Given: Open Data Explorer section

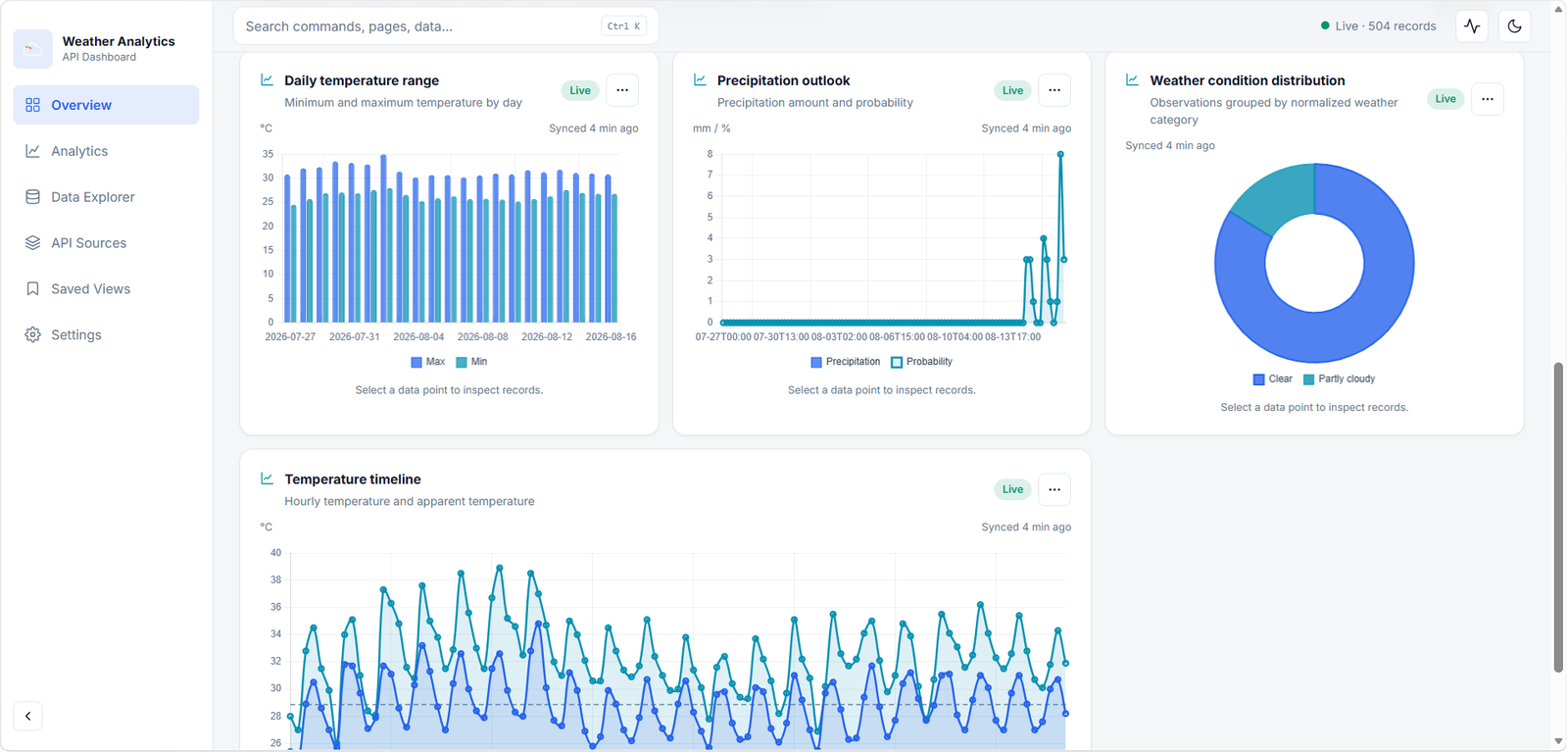Looking at the screenshot, I should (x=106, y=197).
